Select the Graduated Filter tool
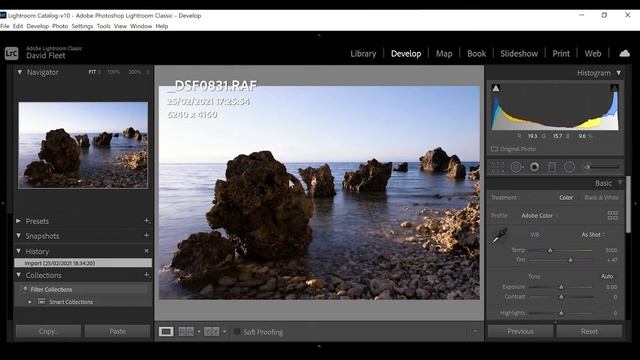Screen dimensions: 640x360 click(552, 167)
